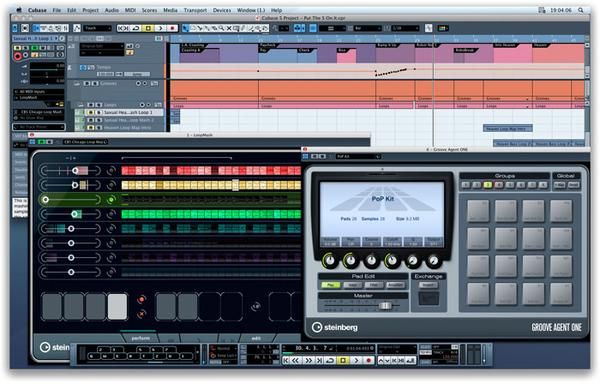The width and height of the screenshot is (600, 384).
Task: Click the Heaven Loop Mas Intro clip
Action: (507, 129)
